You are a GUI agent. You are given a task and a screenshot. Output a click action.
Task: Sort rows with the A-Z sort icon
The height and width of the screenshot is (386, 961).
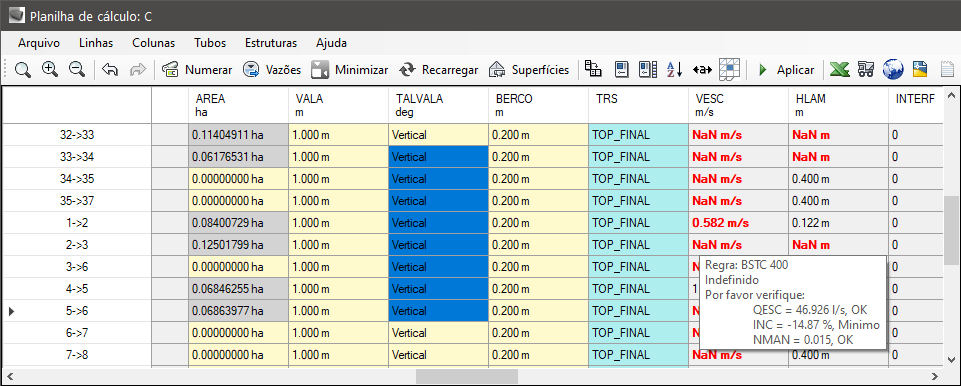[674, 70]
